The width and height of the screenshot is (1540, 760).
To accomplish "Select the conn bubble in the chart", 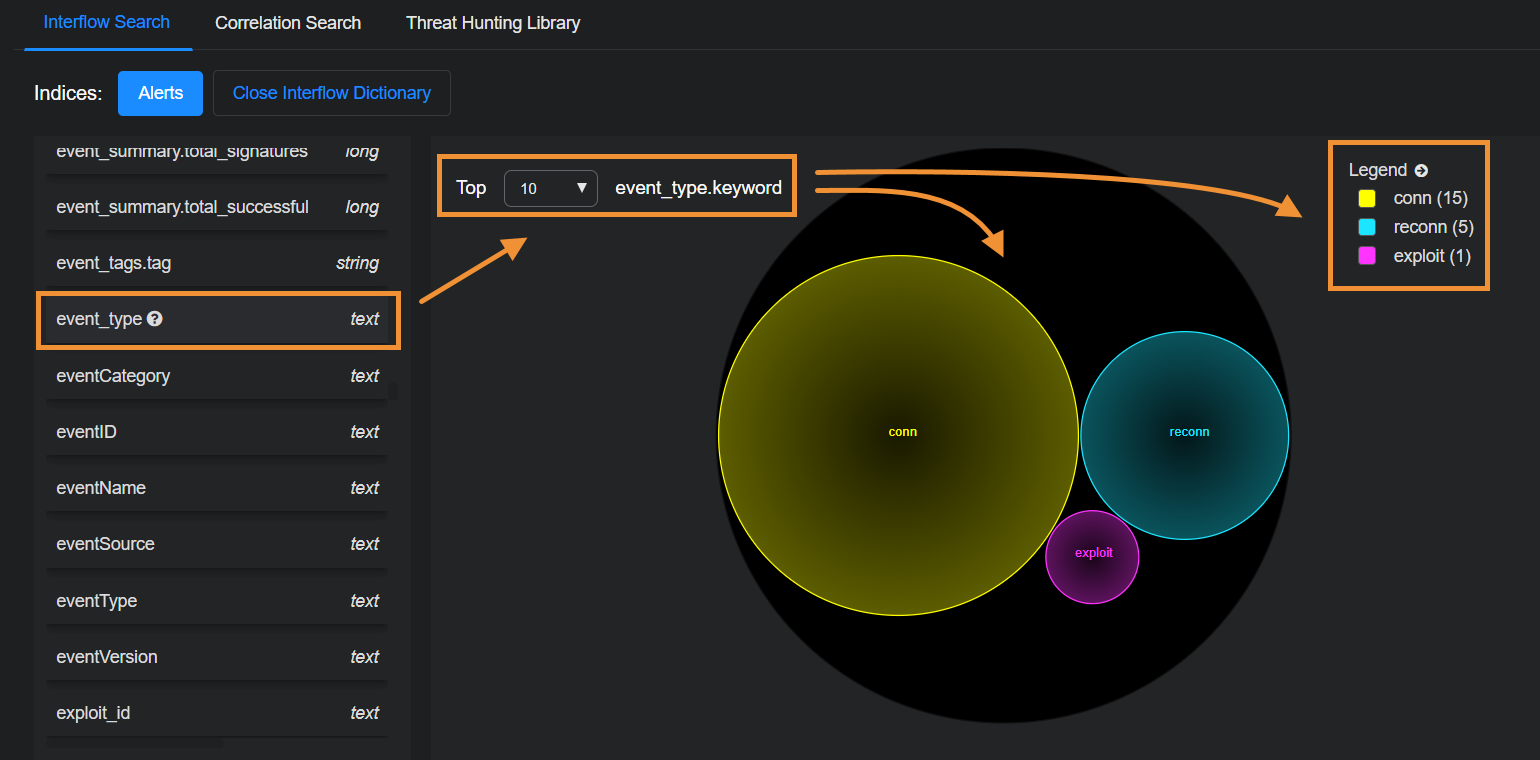I will pyautogui.click(x=898, y=434).
